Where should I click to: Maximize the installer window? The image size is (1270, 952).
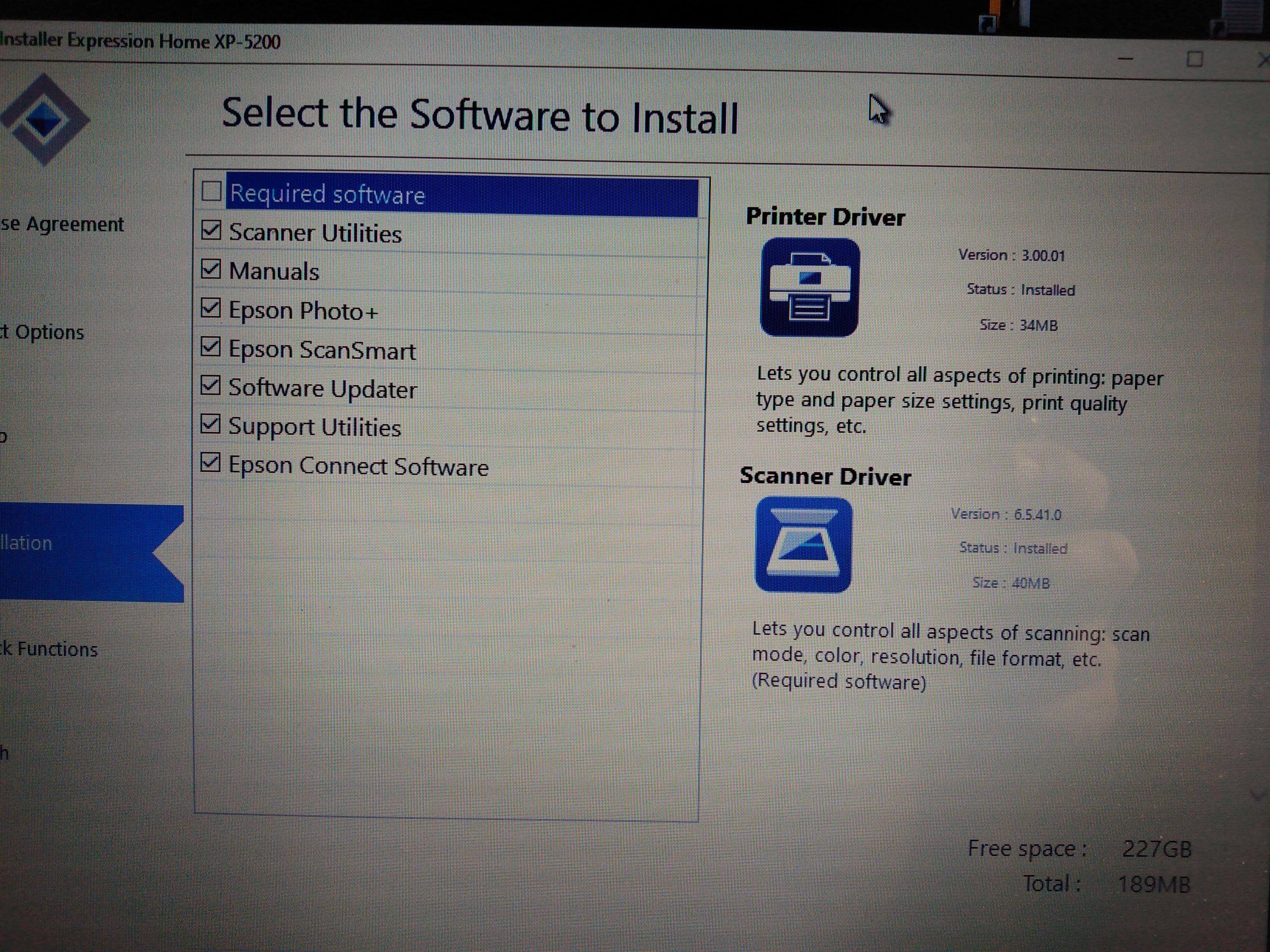click(x=1194, y=59)
